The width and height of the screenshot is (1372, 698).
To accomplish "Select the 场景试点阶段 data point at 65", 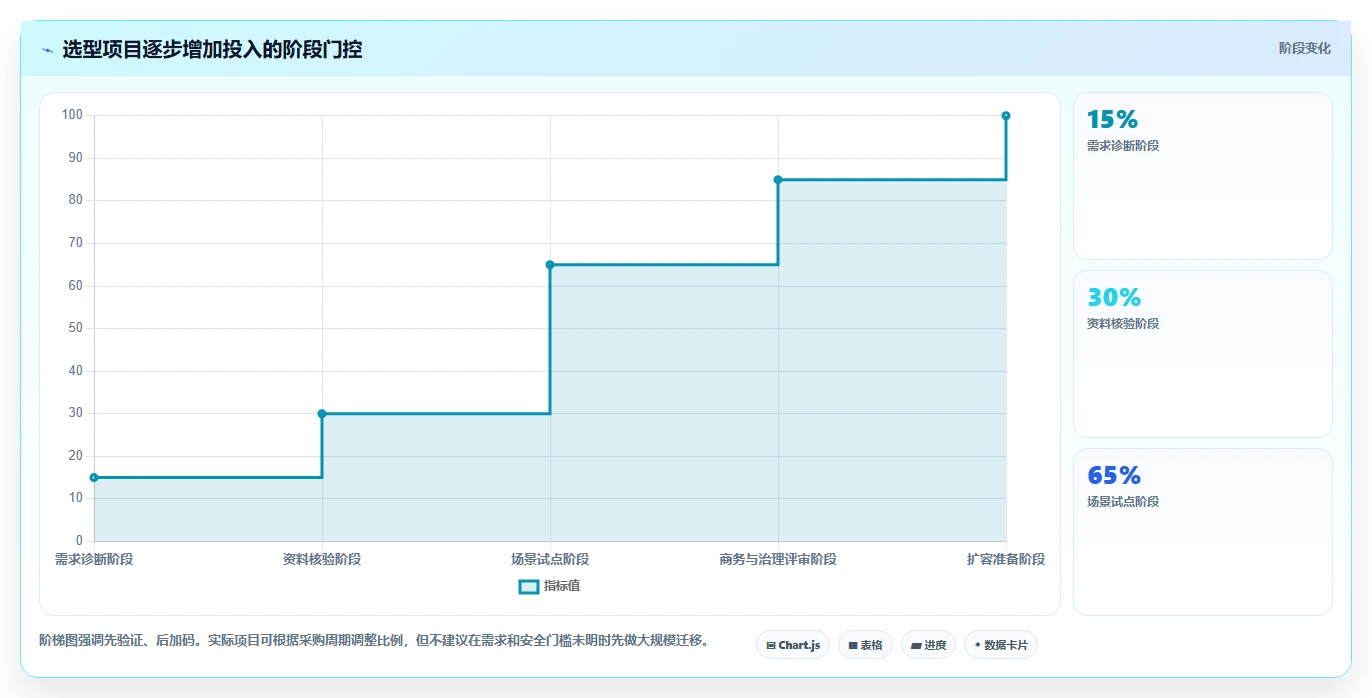I will [550, 265].
